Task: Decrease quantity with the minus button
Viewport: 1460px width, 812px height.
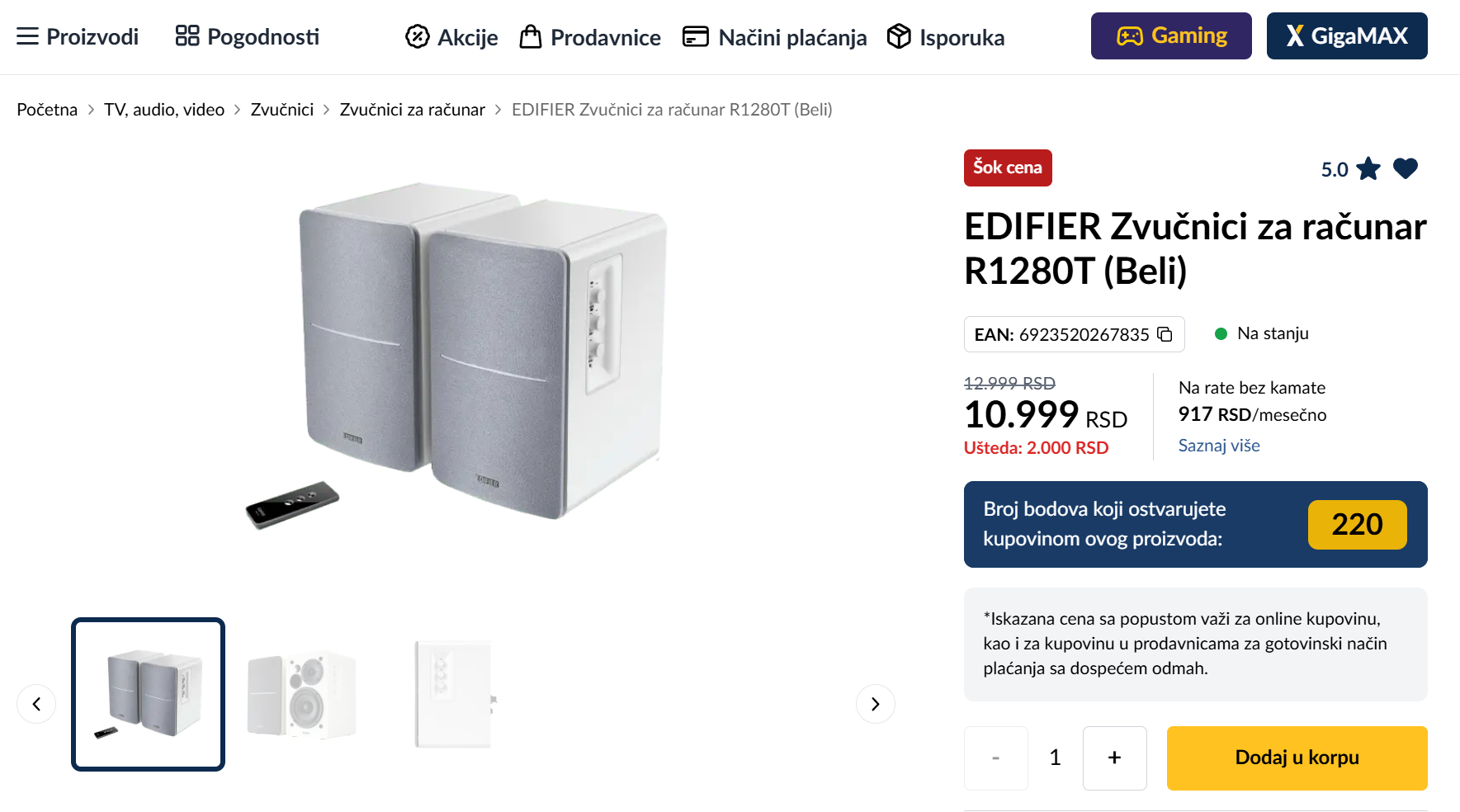Action: coord(996,758)
